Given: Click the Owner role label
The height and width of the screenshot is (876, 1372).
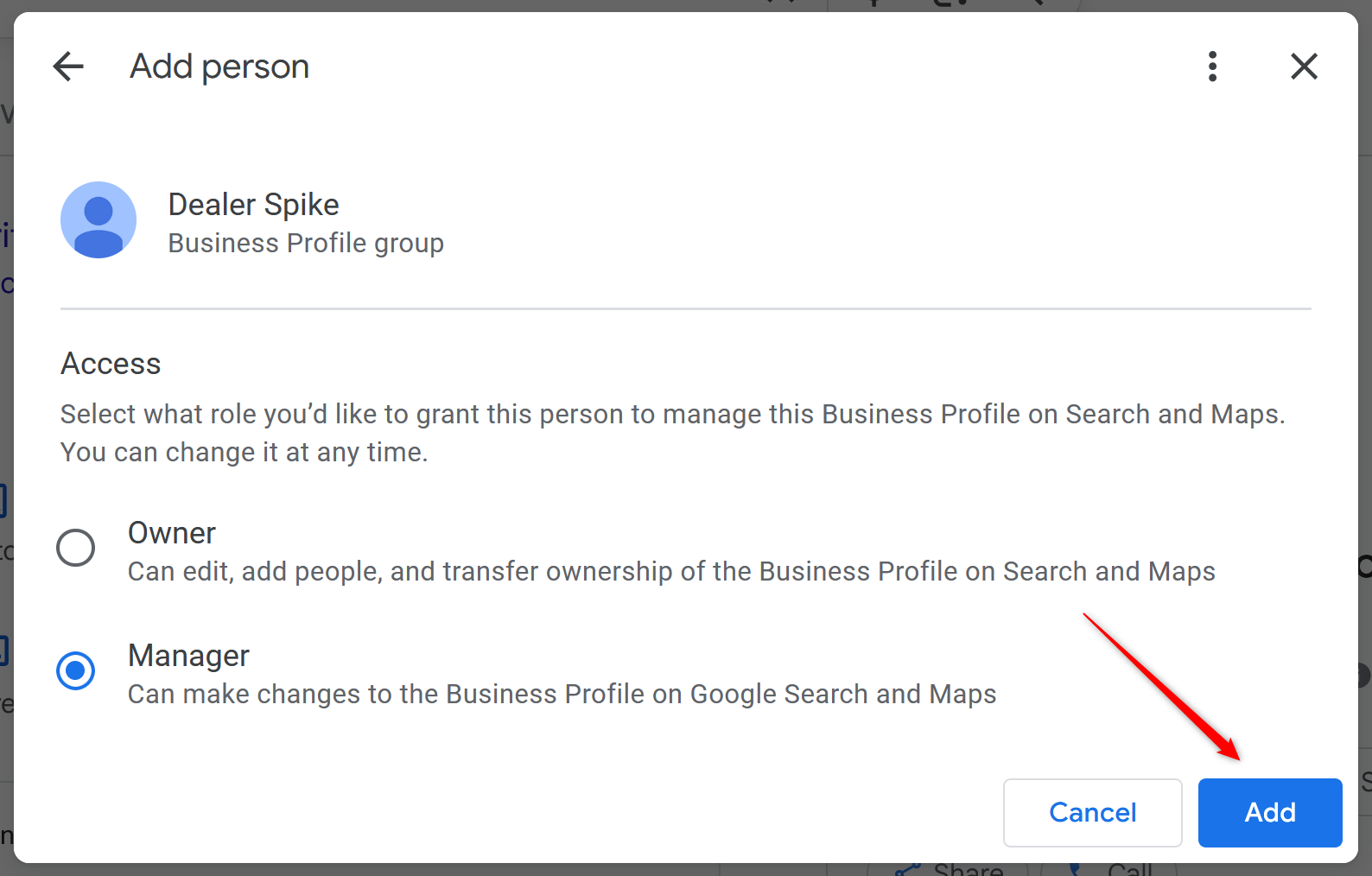Looking at the screenshot, I should tap(172, 533).
